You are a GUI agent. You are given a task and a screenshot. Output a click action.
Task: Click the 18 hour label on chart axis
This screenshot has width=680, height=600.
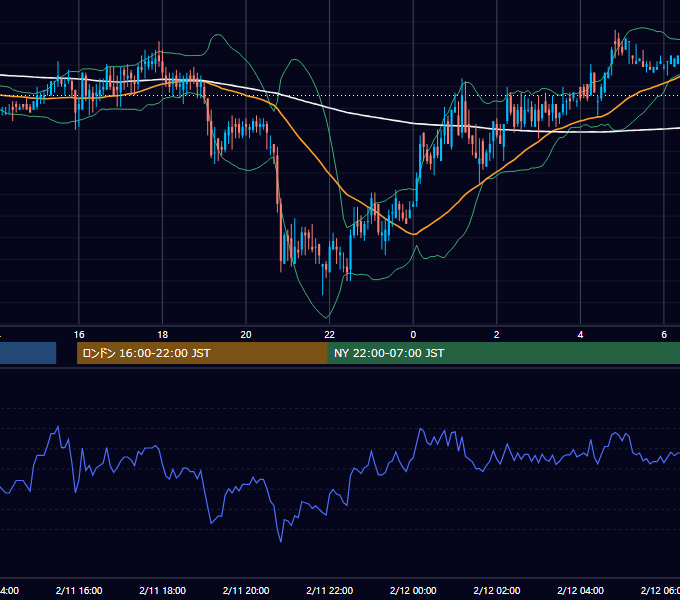163,335
